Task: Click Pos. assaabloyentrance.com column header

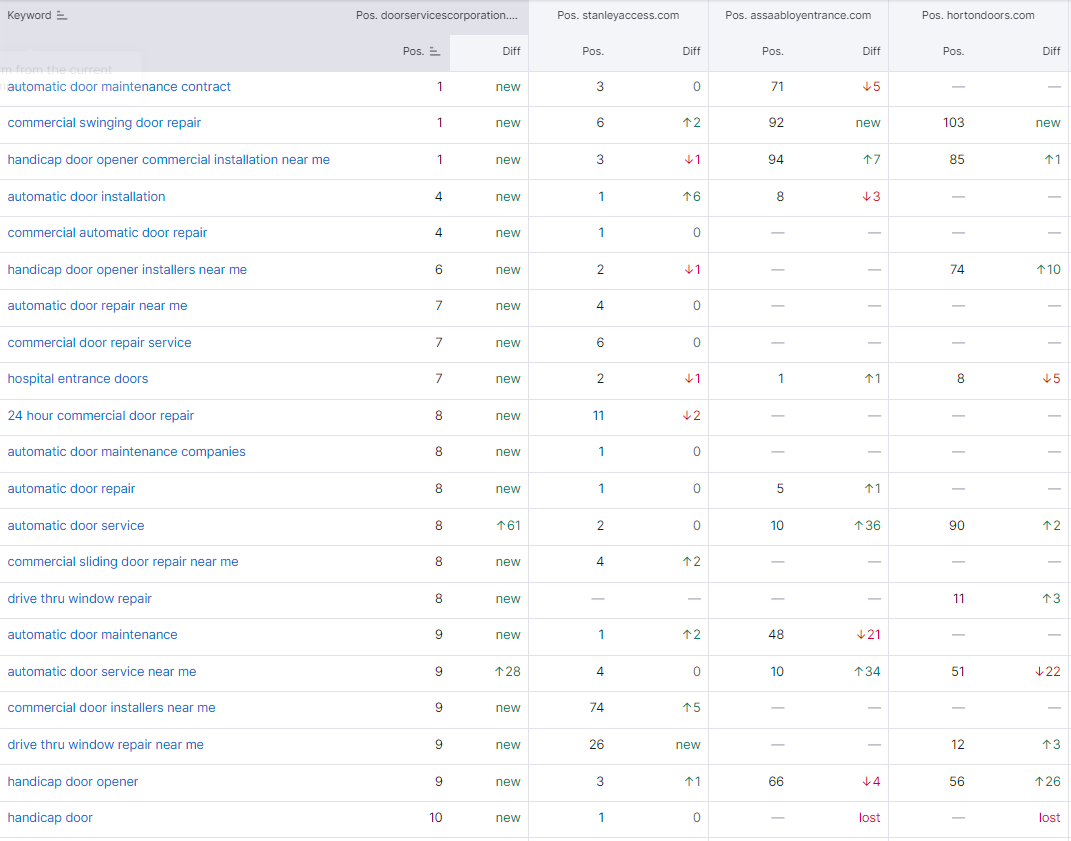Action: (798, 15)
